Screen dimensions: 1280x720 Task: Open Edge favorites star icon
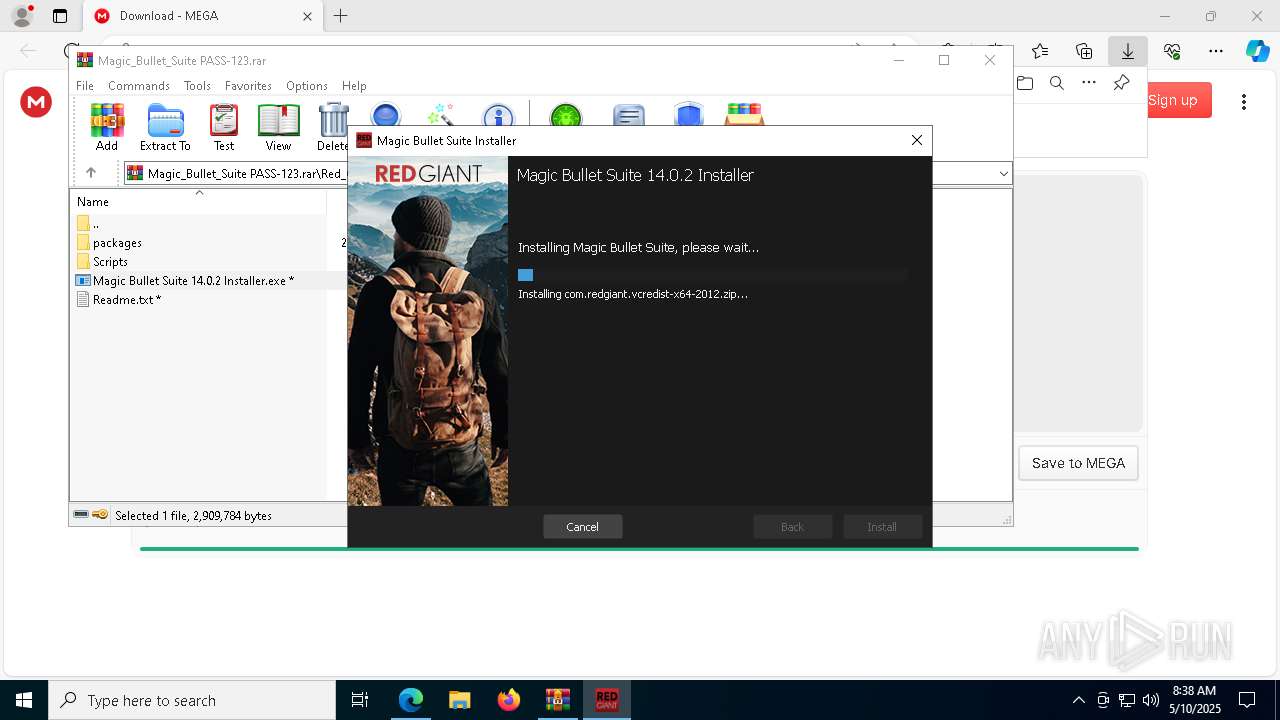click(x=1040, y=51)
